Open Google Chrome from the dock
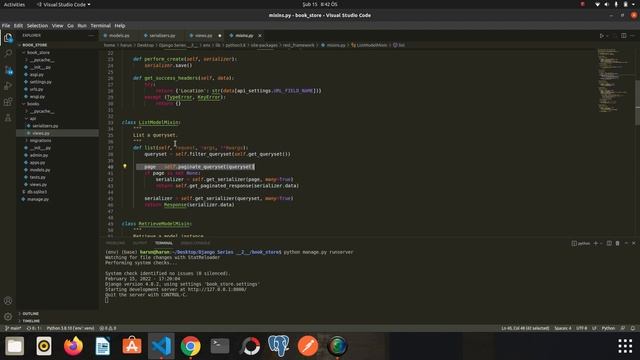This screenshot has height=360, width=640. (191, 346)
